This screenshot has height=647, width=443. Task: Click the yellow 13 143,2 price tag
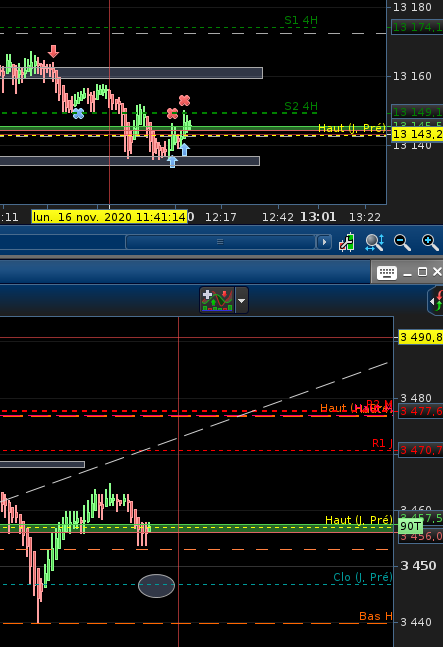tap(417, 135)
